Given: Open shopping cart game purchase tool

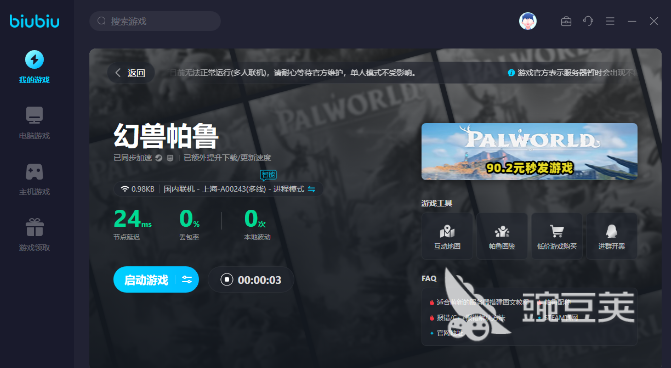Looking at the screenshot, I should [557, 236].
